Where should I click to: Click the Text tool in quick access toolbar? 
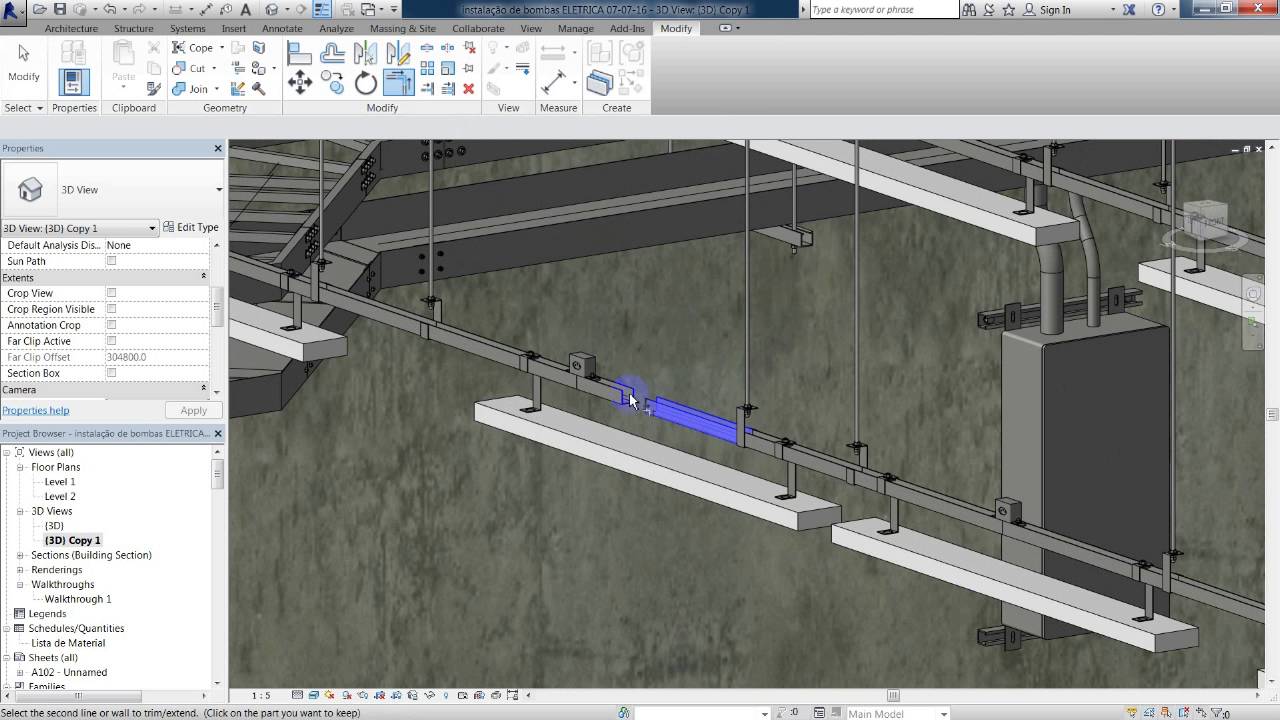point(246,9)
